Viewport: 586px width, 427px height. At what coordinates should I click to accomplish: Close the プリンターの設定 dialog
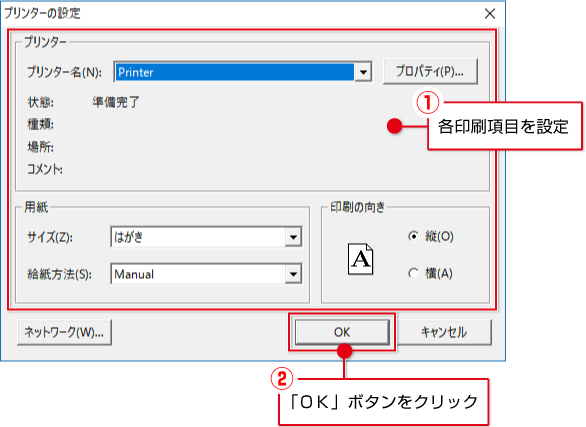[x=490, y=14]
